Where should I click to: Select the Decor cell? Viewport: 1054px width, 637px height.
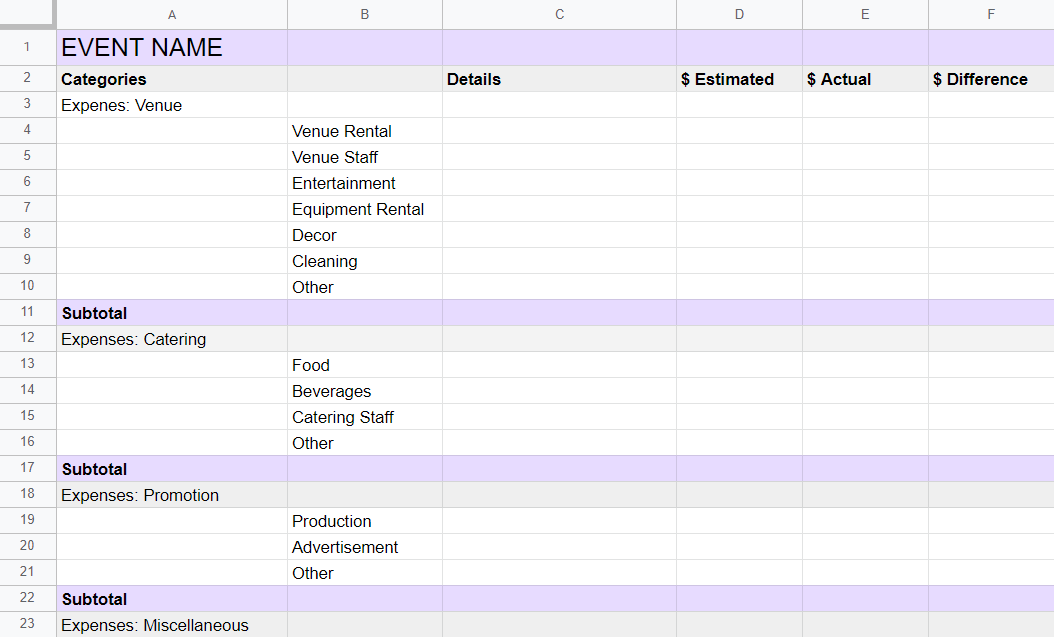(x=365, y=235)
